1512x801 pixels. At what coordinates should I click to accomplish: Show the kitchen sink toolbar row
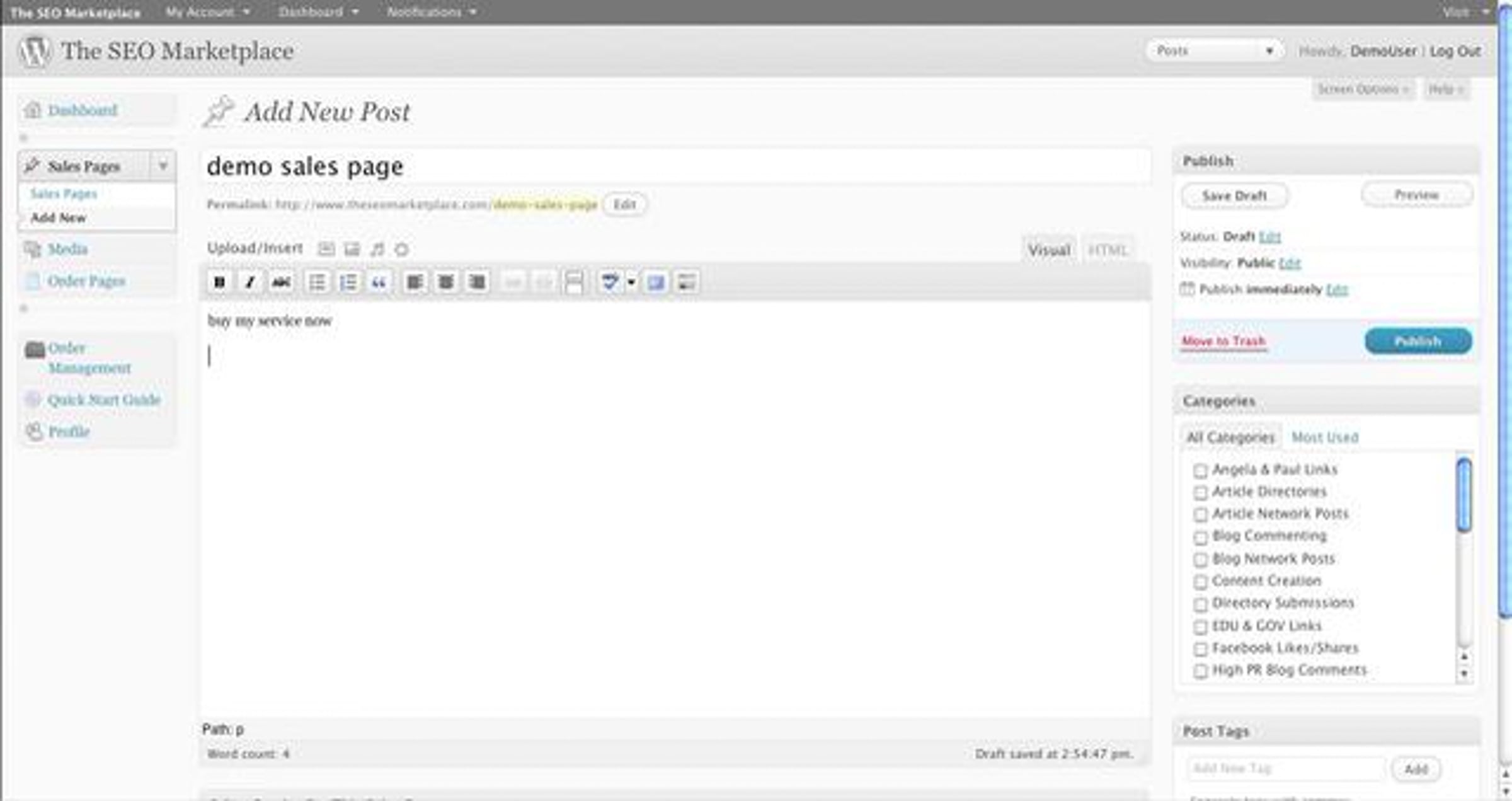[x=687, y=282]
